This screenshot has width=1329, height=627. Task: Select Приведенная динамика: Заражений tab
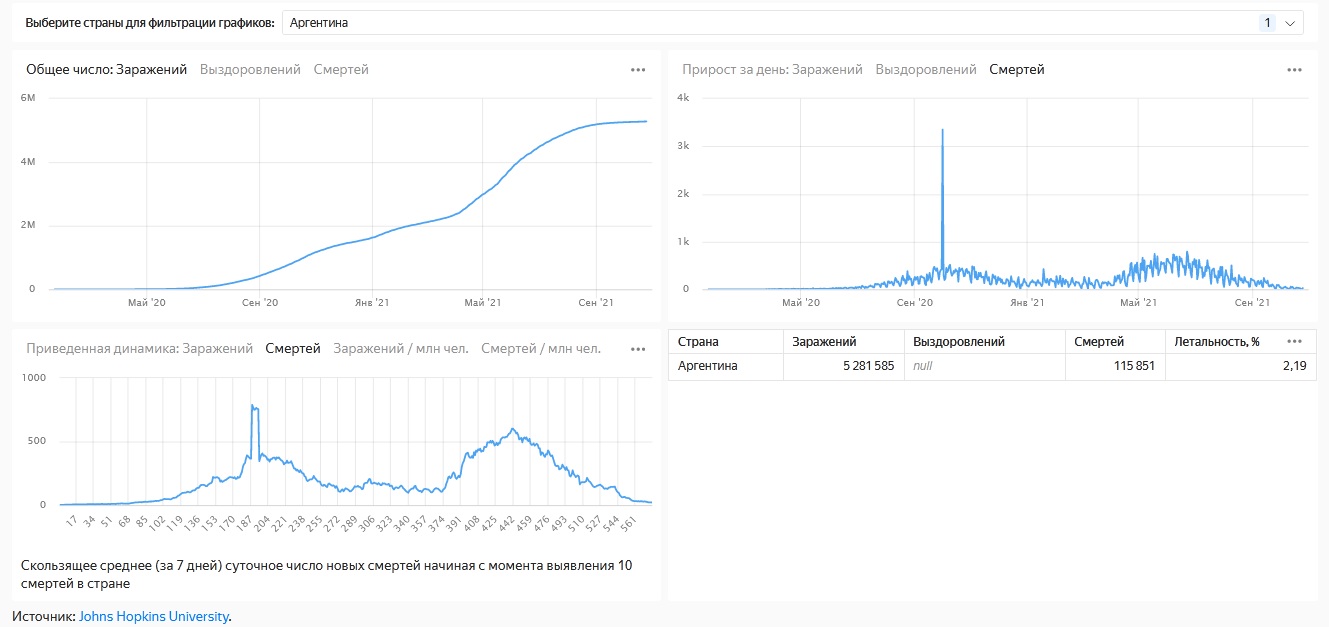[139, 349]
